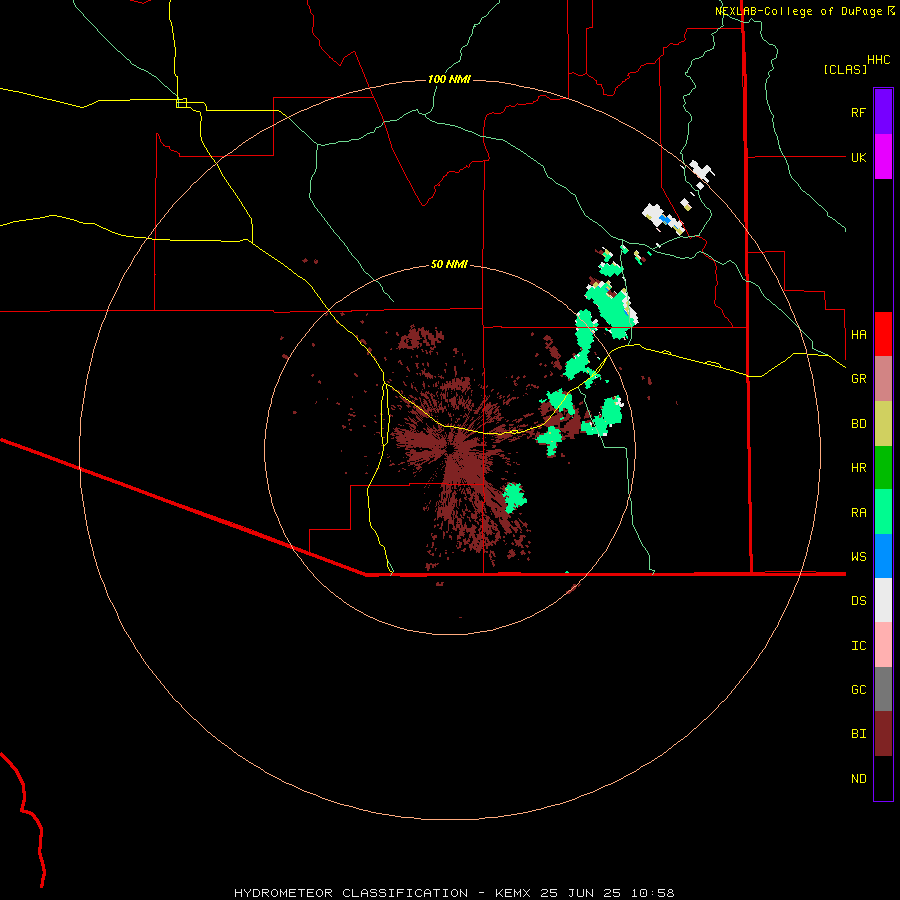Click the NEXLAB-College of DuPage credit
The width and height of the screenshot is (900, 900).
coord(805,11)
